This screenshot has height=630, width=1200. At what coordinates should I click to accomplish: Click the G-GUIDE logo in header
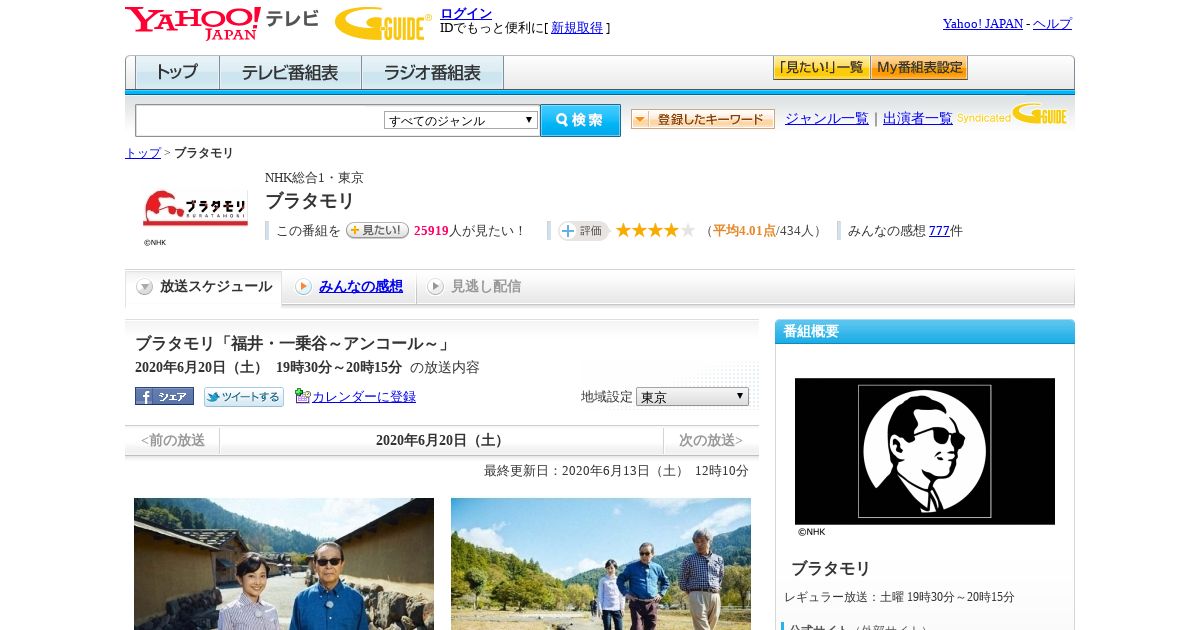[383, 23]
